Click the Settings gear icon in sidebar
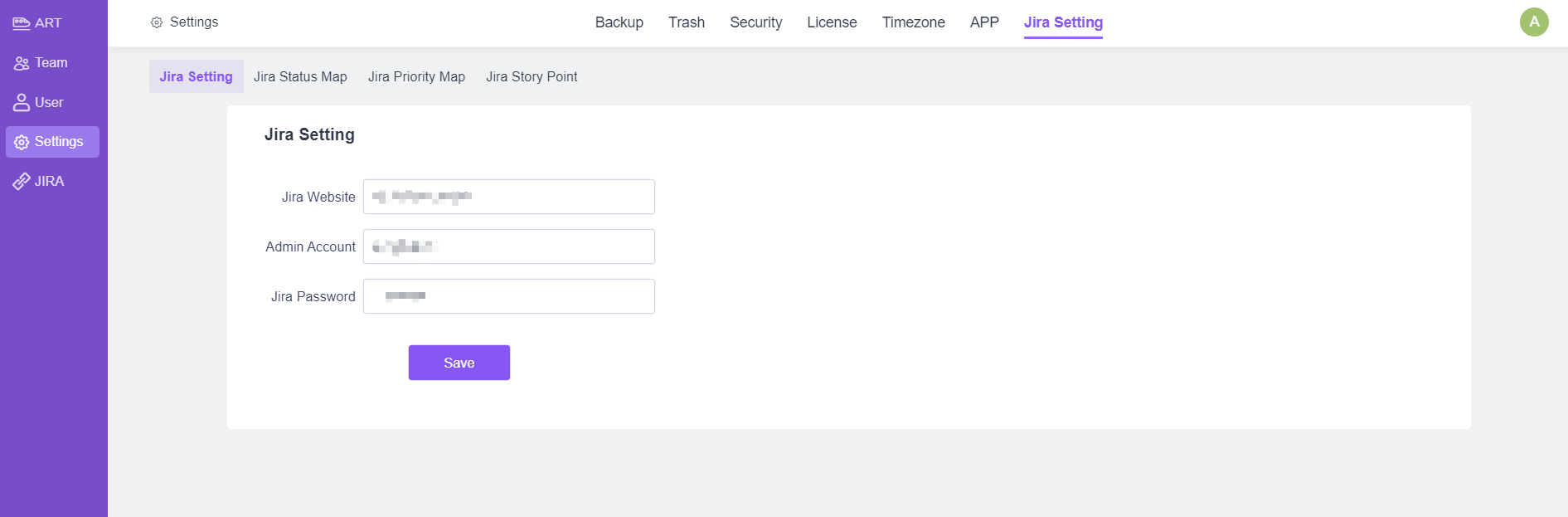Viewport: 1568px width, 517px height. tap(22, 142)
